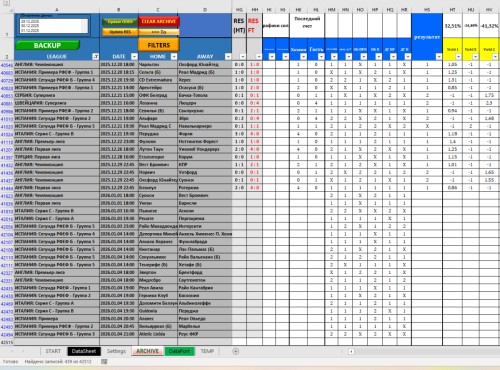Image resolution: width=500 pixels, height=370 pixels.
Task: Select row header 40546
Action: click(7, 65)
